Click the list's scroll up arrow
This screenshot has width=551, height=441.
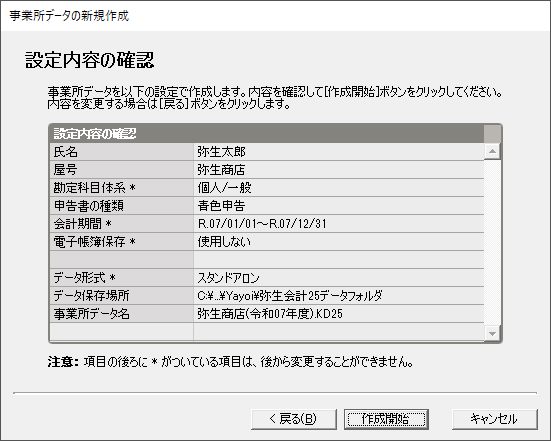[x=492, y=151]
